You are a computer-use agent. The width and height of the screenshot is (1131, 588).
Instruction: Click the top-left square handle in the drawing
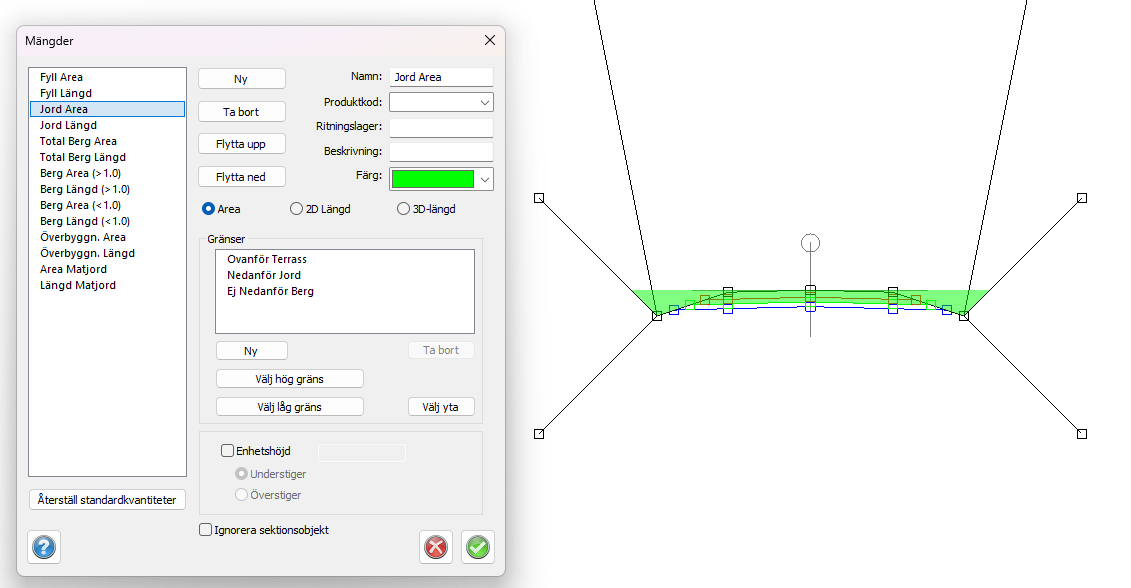(539, 198)
